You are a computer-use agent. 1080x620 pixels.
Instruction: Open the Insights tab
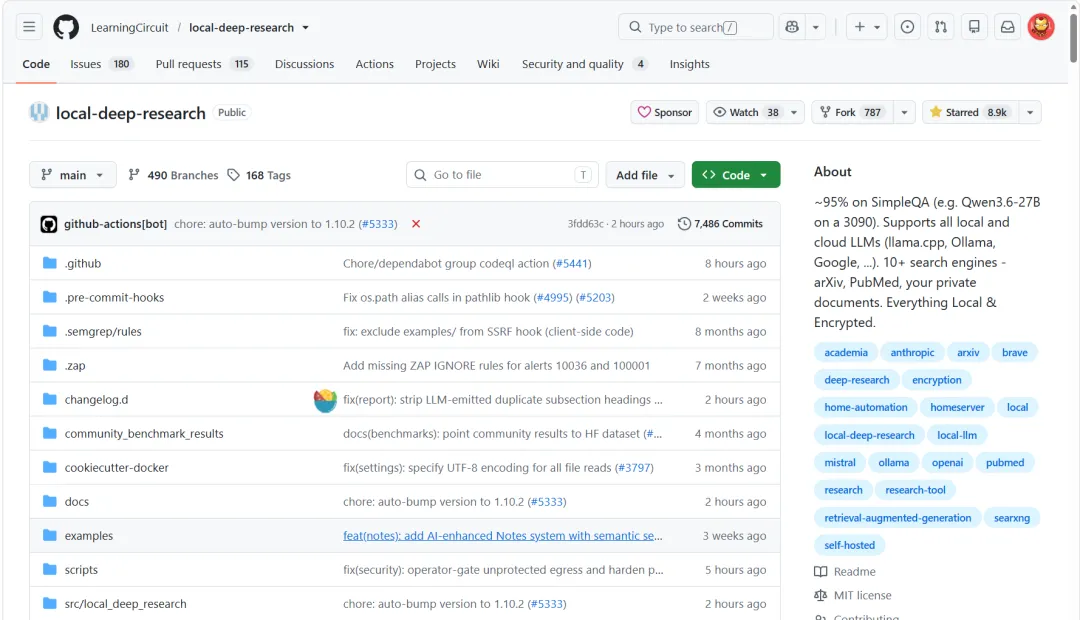[x=689, y=64]
